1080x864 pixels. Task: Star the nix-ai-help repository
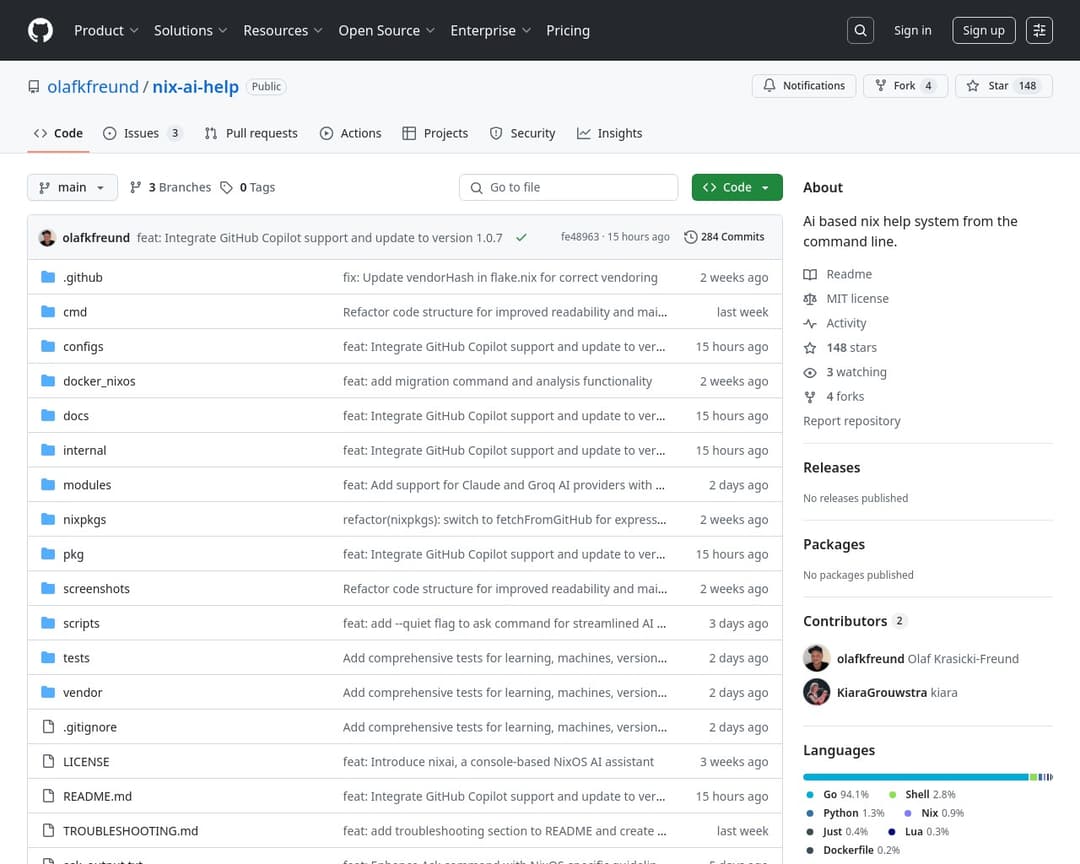[x=1004, y=85]
